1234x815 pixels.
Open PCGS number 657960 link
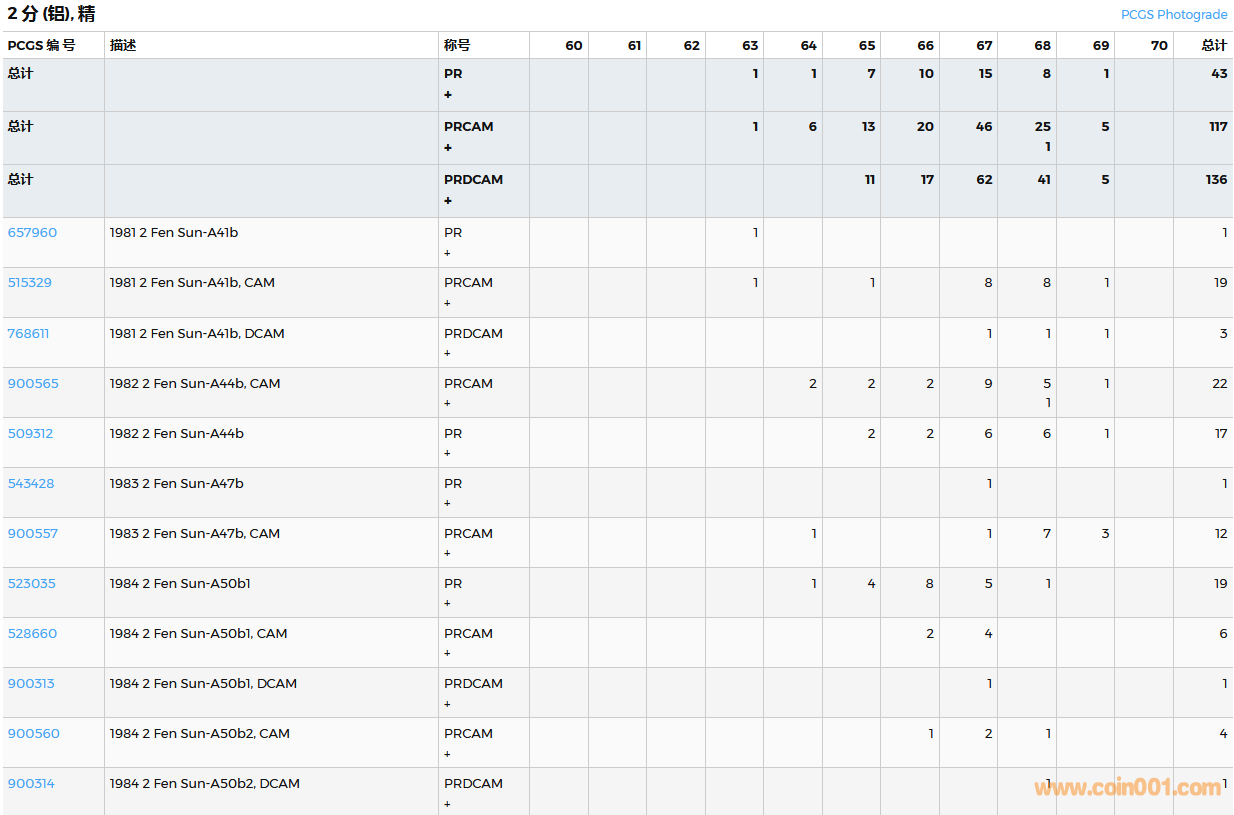click(x=33, y=233)
